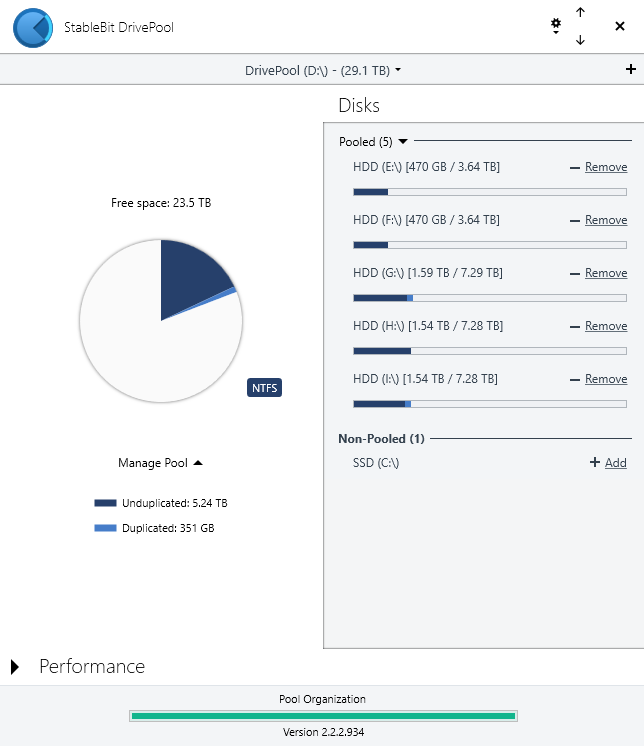Click the Unduplicated dark blue legend swatch

pyautogui.click(x=105, y=503)
